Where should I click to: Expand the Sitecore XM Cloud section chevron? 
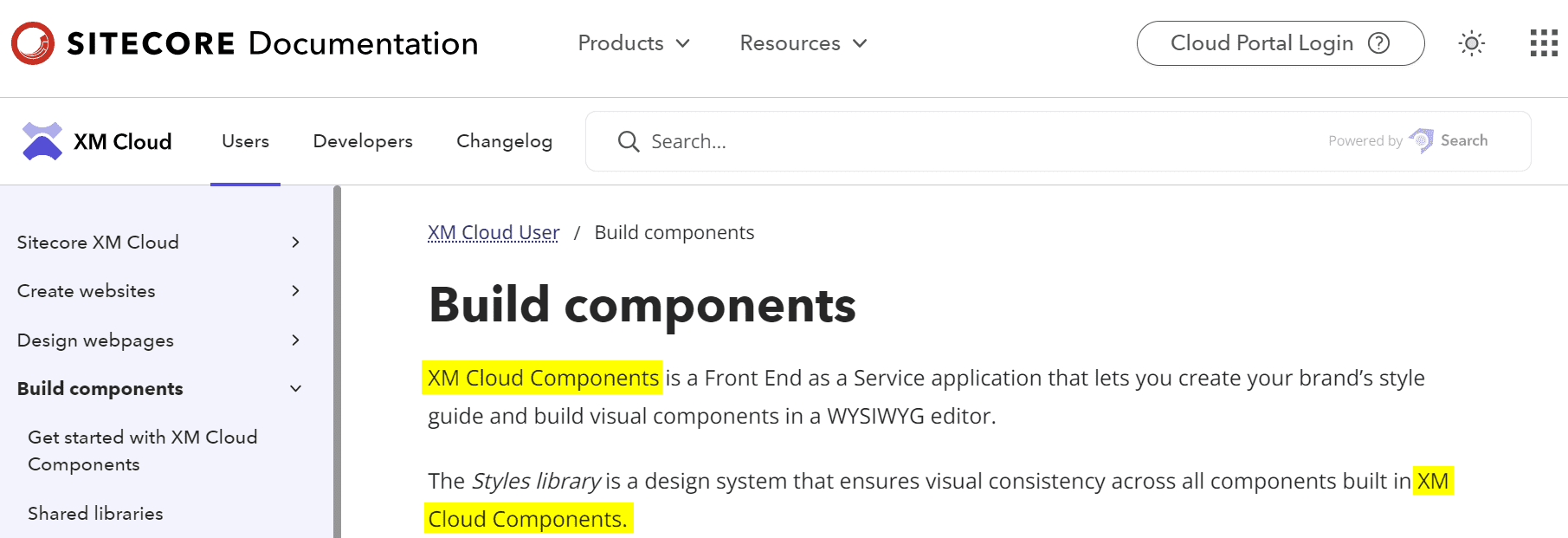(x=296, y=243)
